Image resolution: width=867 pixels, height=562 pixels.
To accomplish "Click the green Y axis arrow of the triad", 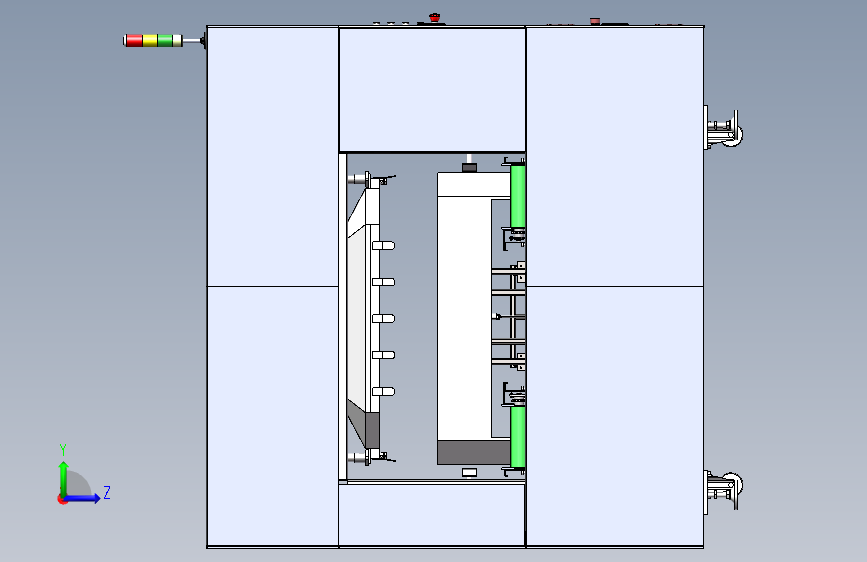I will pos(64,477).
